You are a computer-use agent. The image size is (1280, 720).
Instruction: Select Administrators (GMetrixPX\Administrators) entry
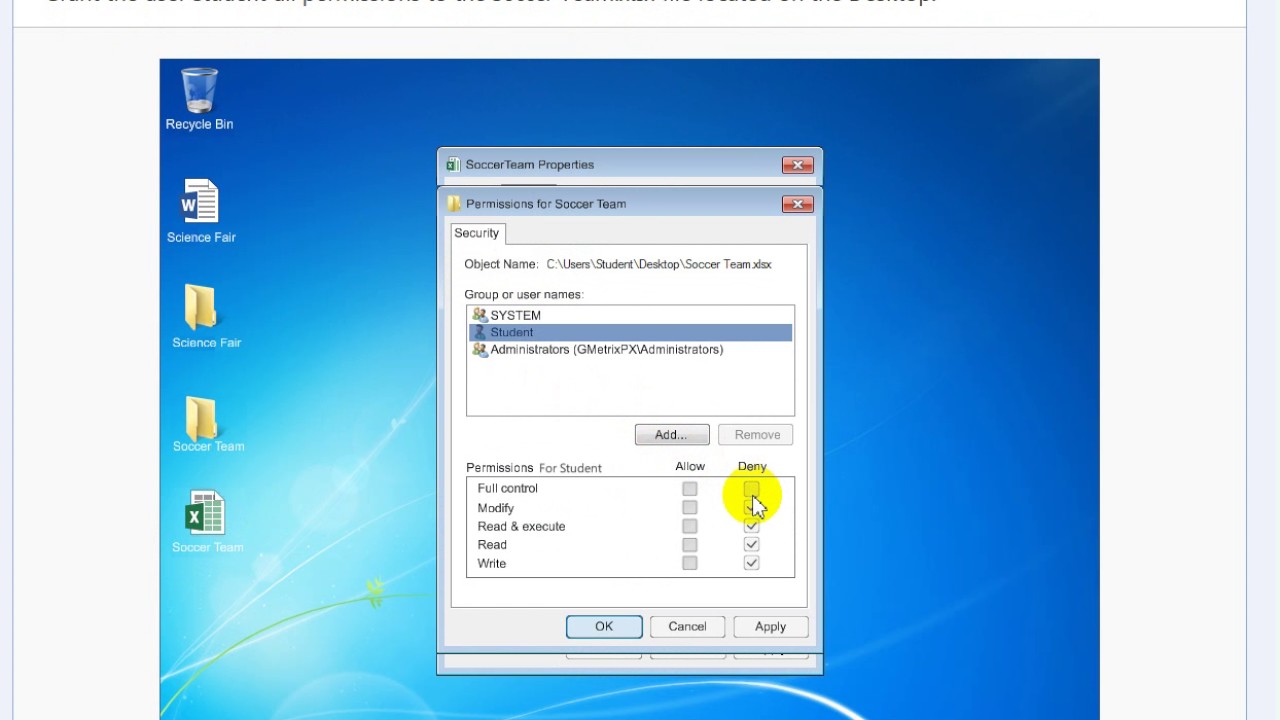coord(630,349)
